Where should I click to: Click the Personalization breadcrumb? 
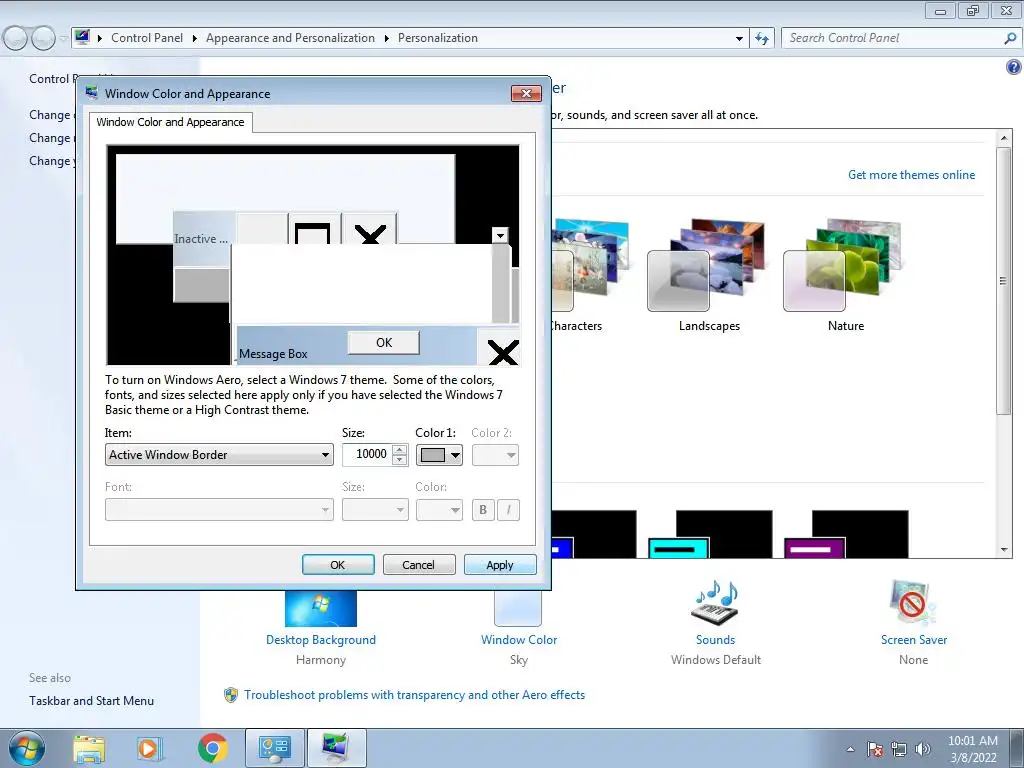[x=438, y=38]
